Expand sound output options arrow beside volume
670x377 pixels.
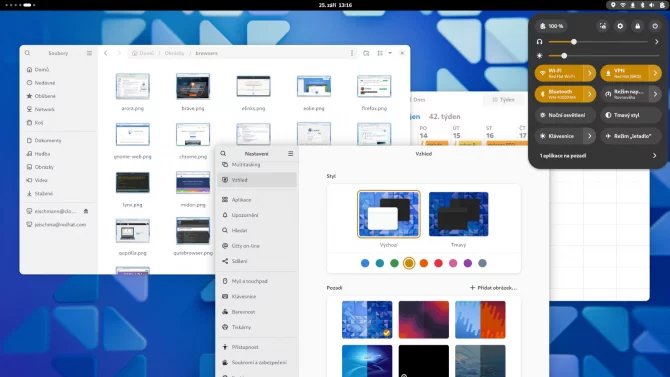[x=657, y=42]
